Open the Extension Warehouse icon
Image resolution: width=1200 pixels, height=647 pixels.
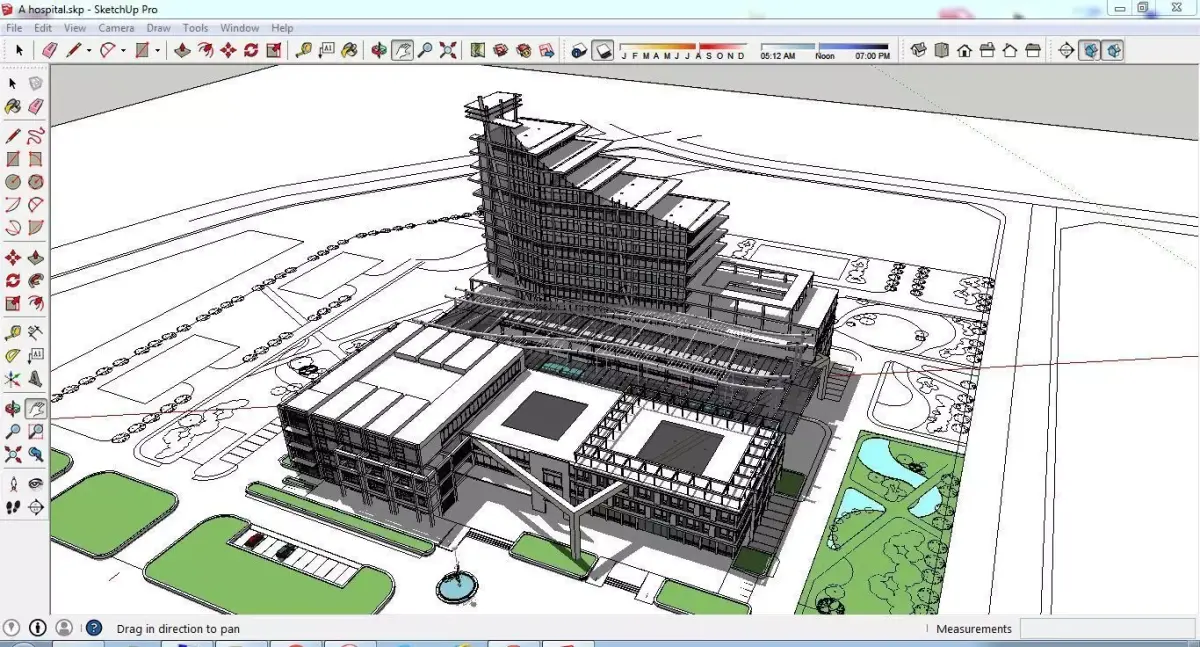(x=524, y=50)
